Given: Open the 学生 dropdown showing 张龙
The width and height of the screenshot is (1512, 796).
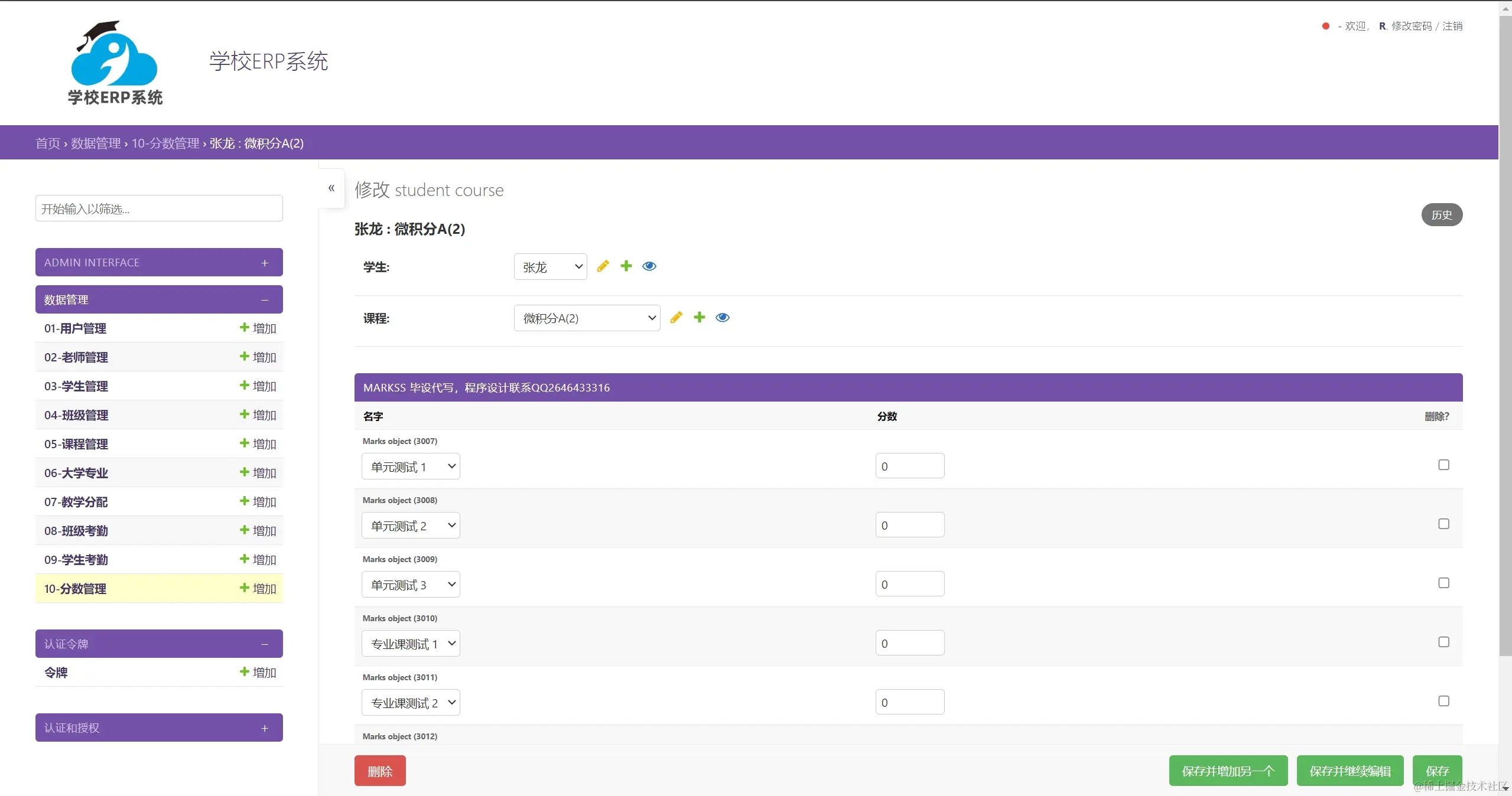Looking at the screenshot, I should [550, 267].
